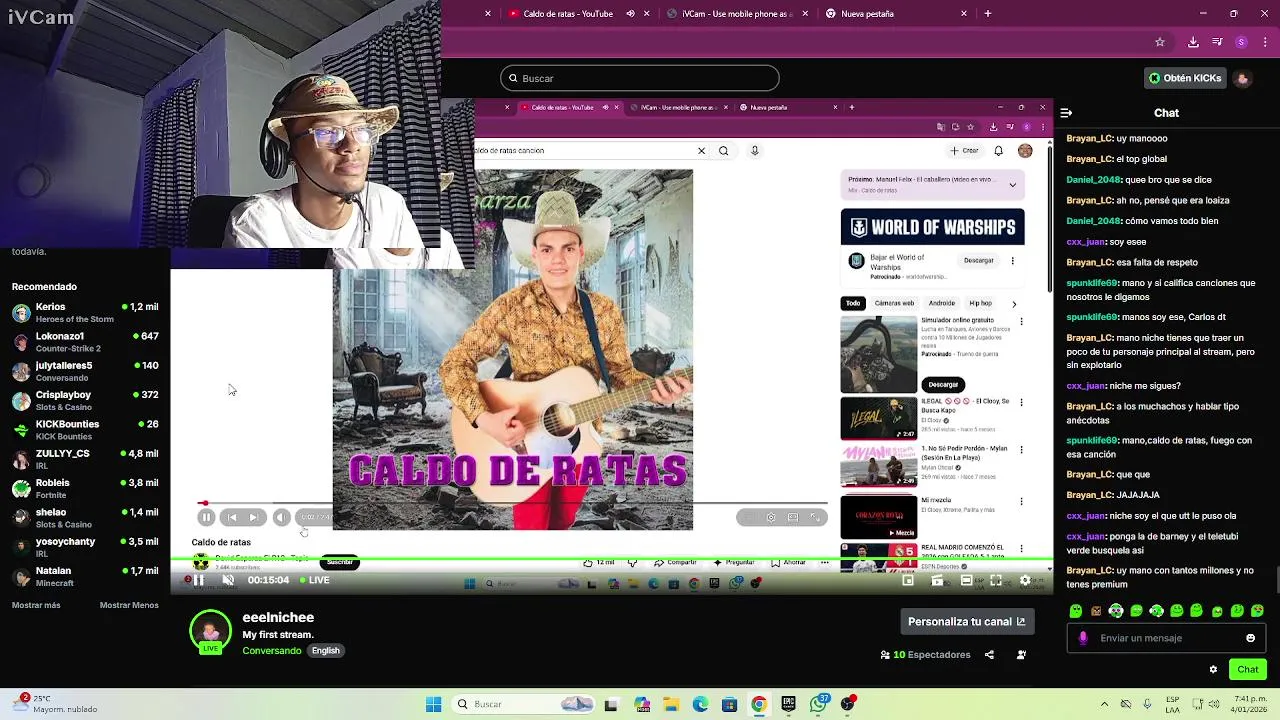The width and height of the screenshot is (1280, 720).
Task: Open recommended channel KICKBounties
Action: point(85,430)
